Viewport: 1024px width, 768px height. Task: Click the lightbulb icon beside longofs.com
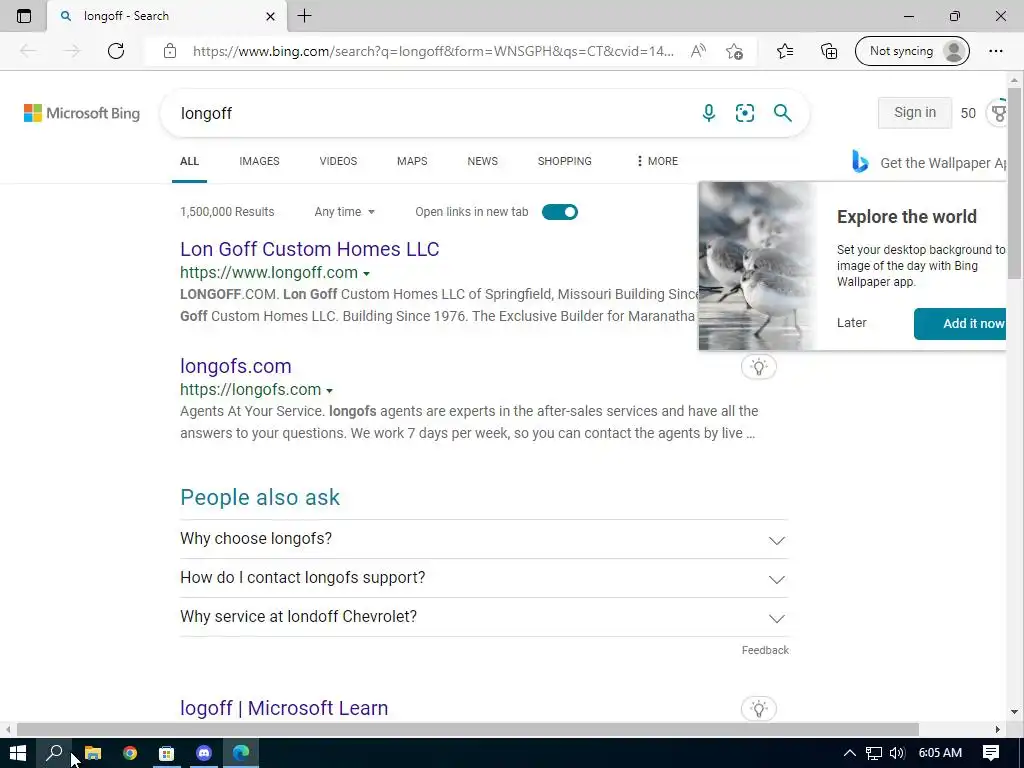(758, 366)
